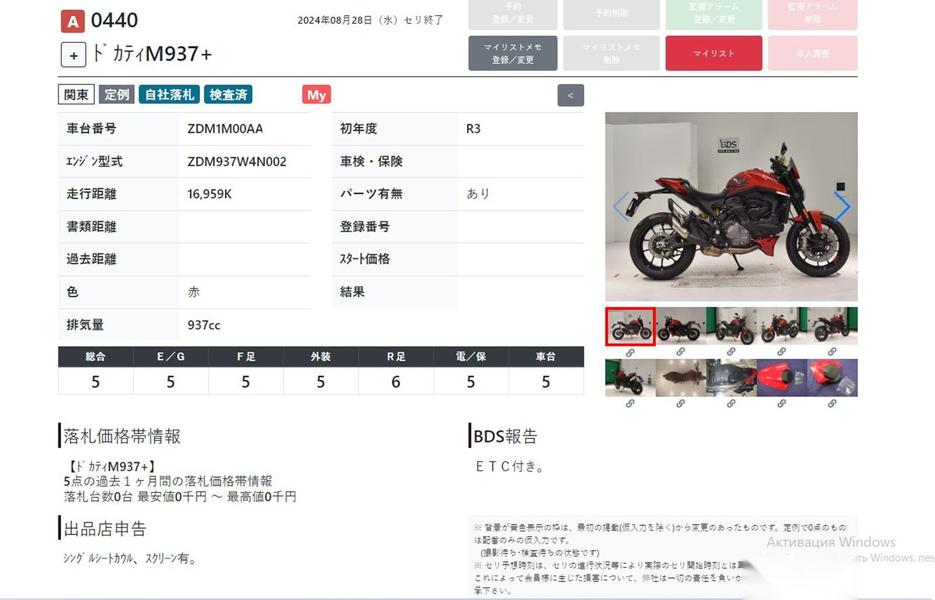This screenshot has height=600, width=935.
Task: Click the red A rank badge
Action: click(x=72, y=21)
